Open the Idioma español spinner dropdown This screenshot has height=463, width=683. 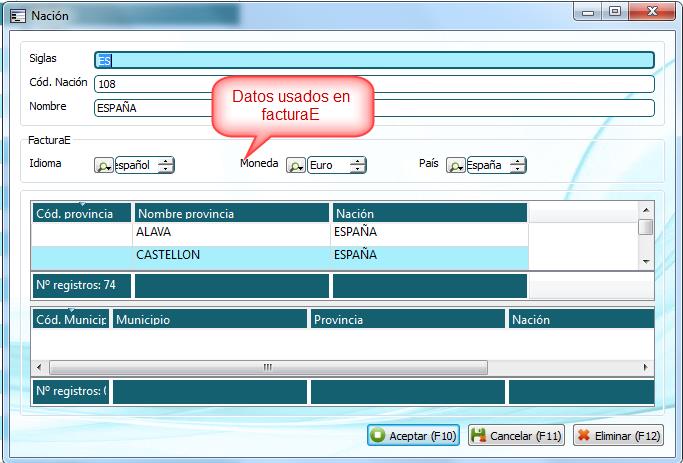pos(165,165)
